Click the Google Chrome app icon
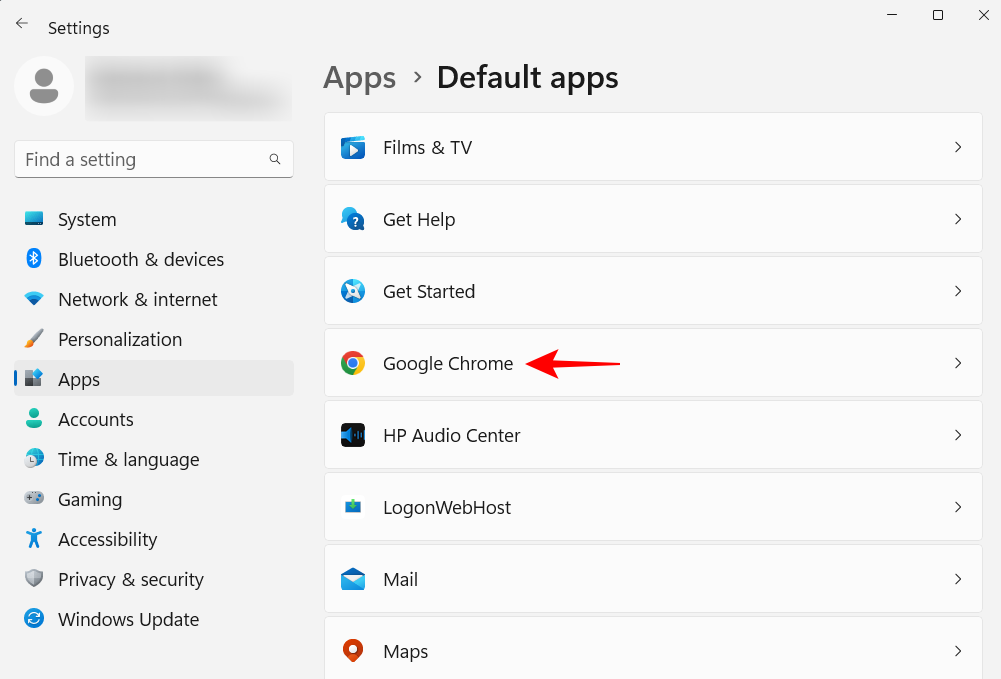The image size is (1001, 679). tap(352, 363)
